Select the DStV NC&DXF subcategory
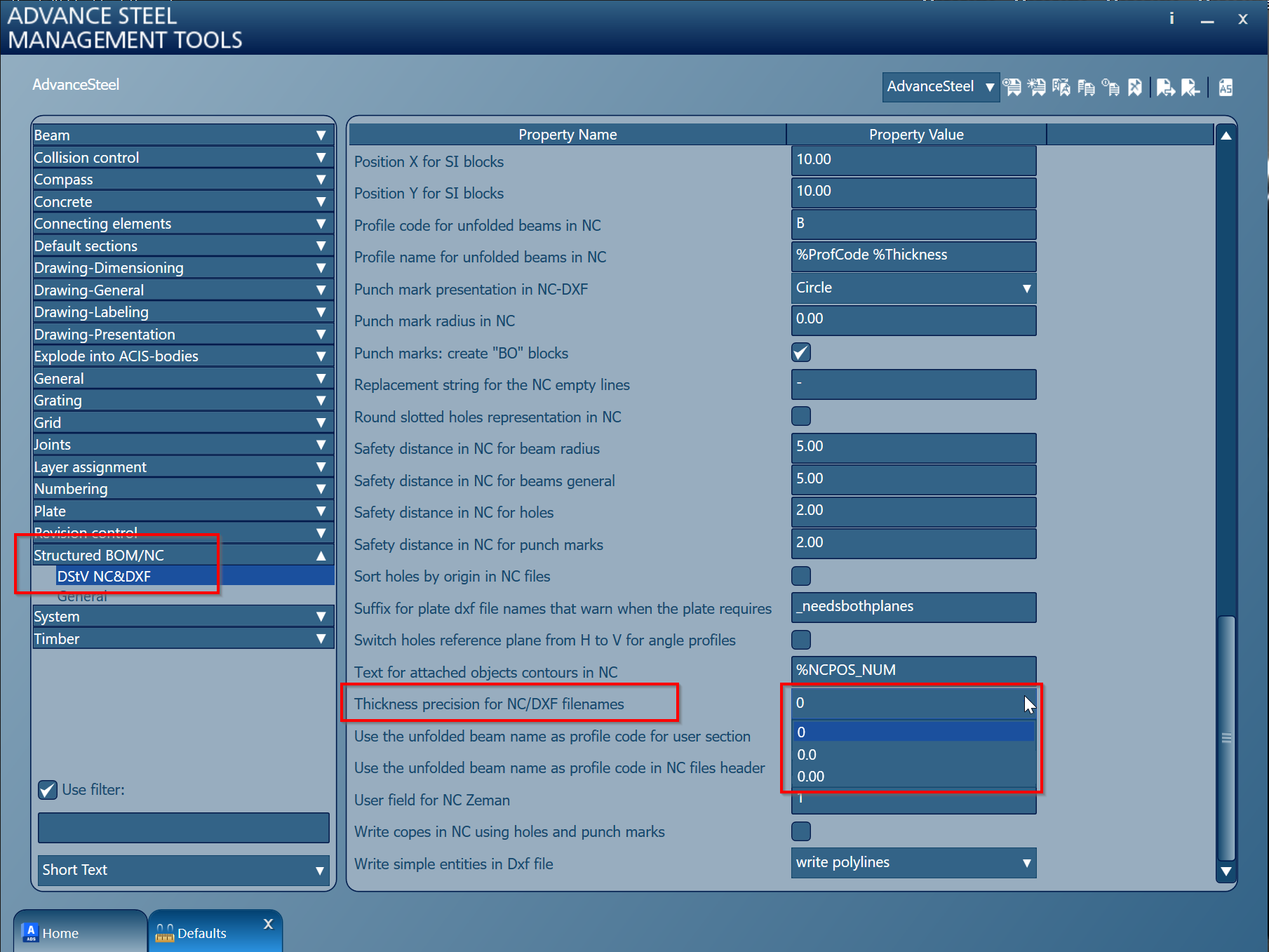 (195, 576)
